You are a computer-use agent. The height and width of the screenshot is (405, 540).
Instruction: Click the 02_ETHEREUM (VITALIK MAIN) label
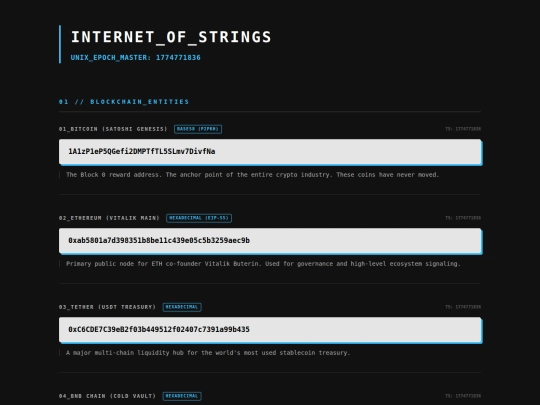tap(109, 218)
